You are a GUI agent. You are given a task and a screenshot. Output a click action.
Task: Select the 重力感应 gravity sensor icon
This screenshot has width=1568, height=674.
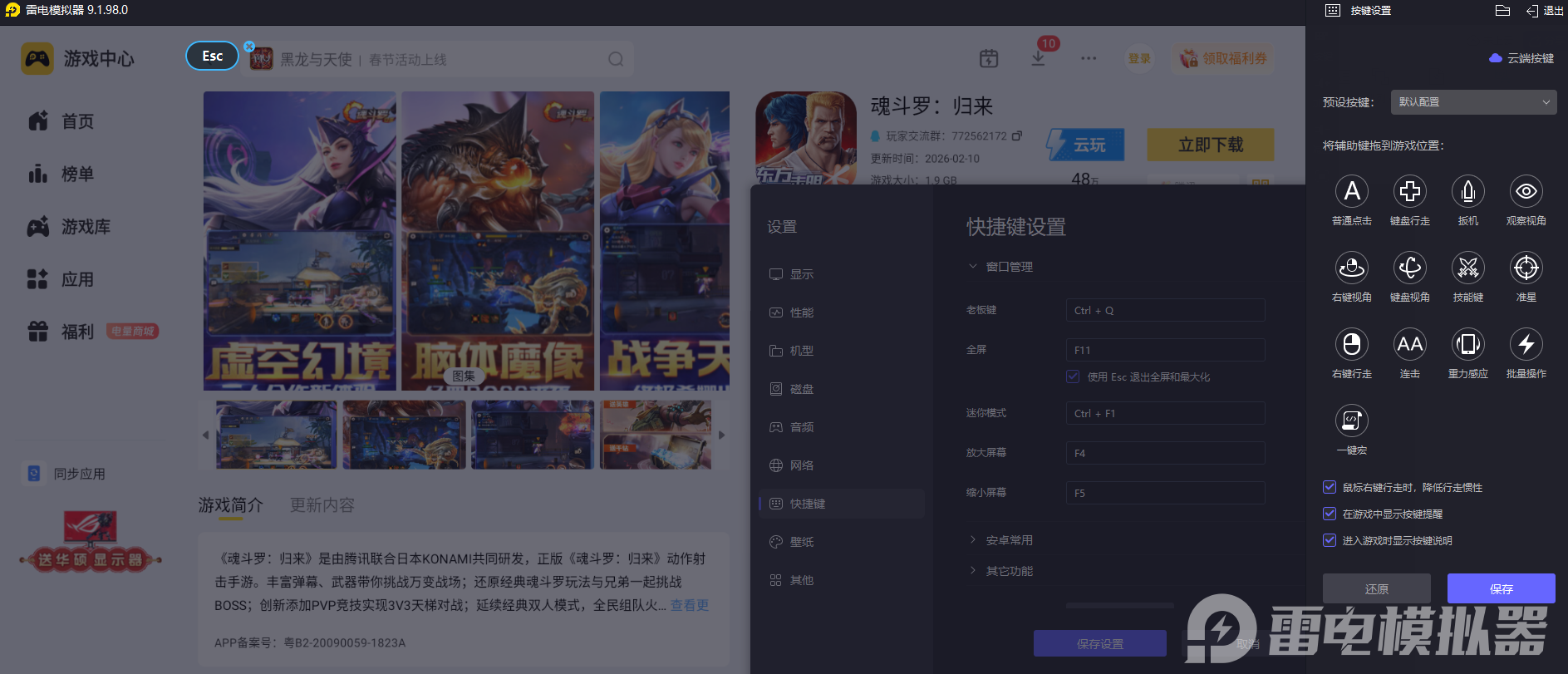click(x=1468, y=344)
